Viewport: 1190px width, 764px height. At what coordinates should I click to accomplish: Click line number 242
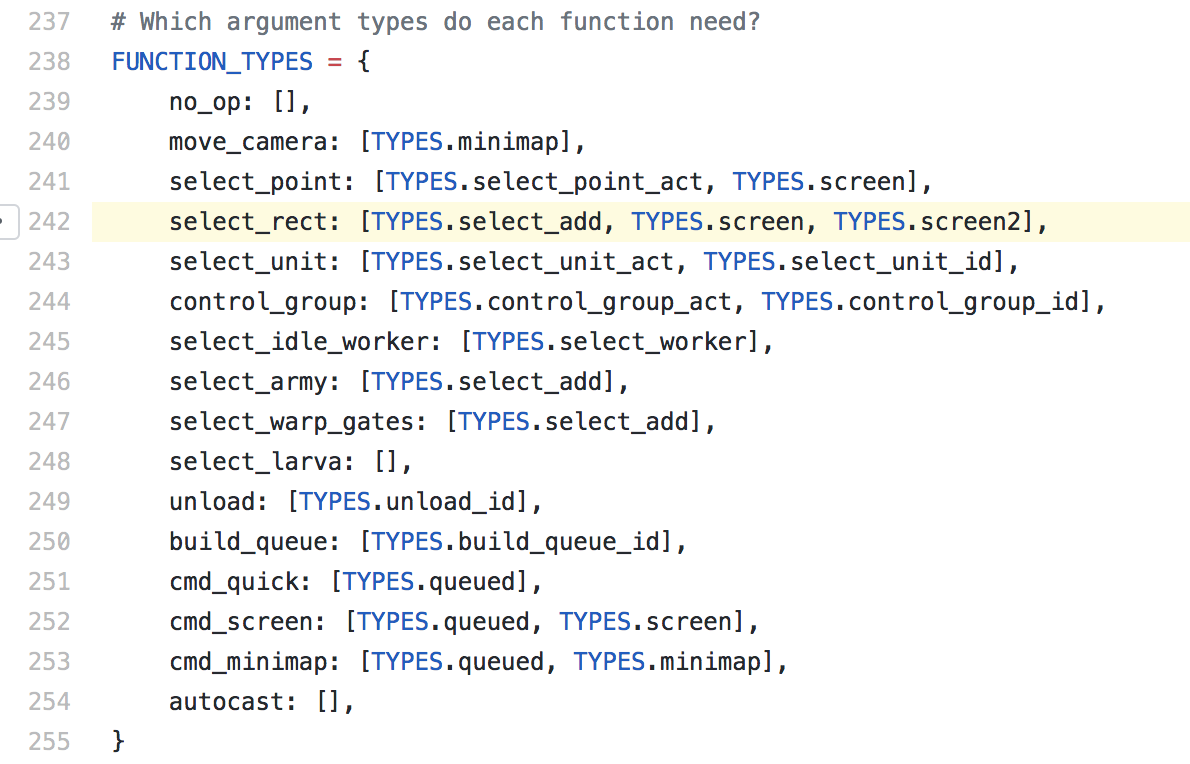tap(49, 222)
